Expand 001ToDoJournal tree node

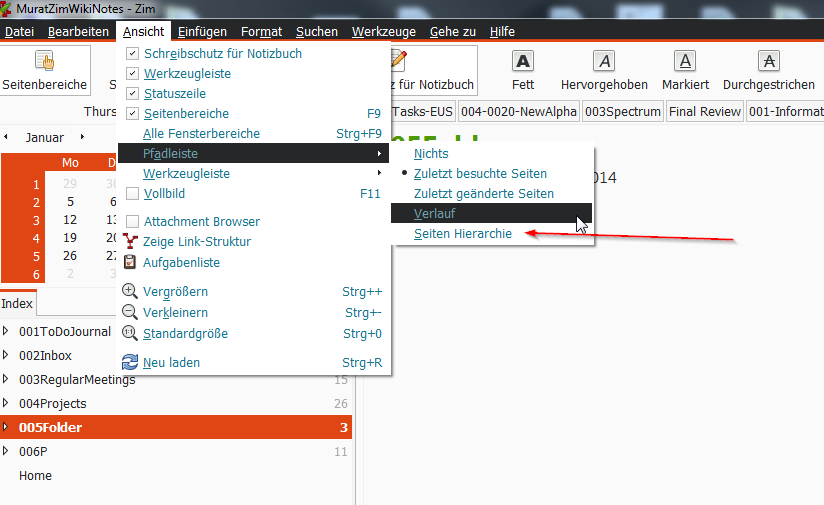[x=5, y=331]
